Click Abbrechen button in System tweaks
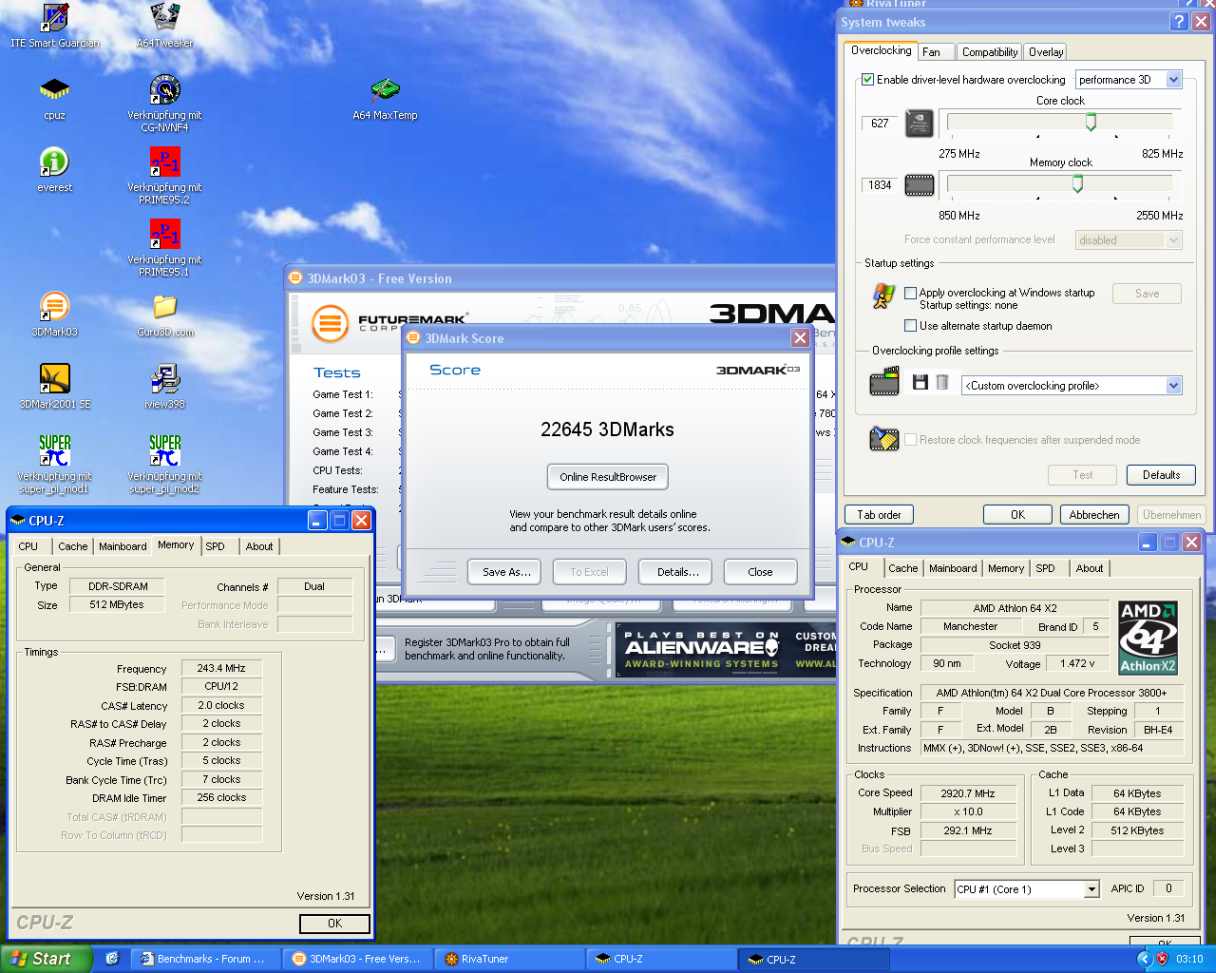Viewport: 1216px width, 973px height. [1094, 515]
